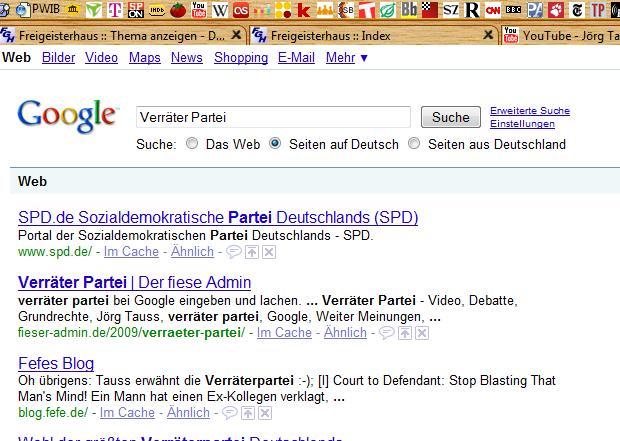Open the PWIB bookmark
The image size is (620, 441).
(x=38, y=9)
